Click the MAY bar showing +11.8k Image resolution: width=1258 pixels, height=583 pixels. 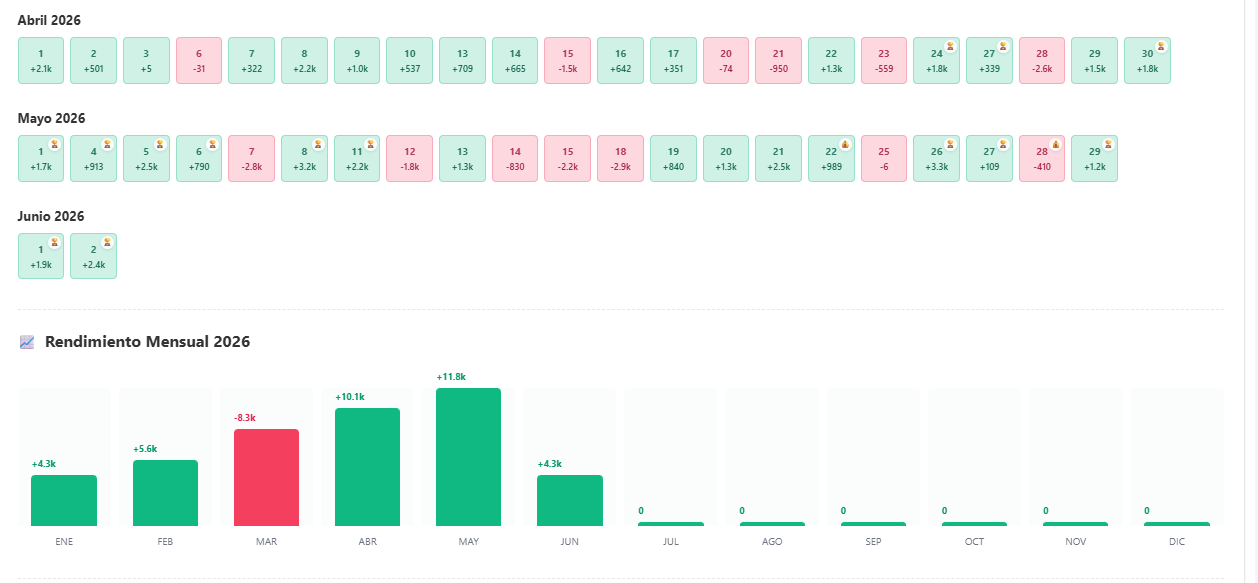[468, 457]
